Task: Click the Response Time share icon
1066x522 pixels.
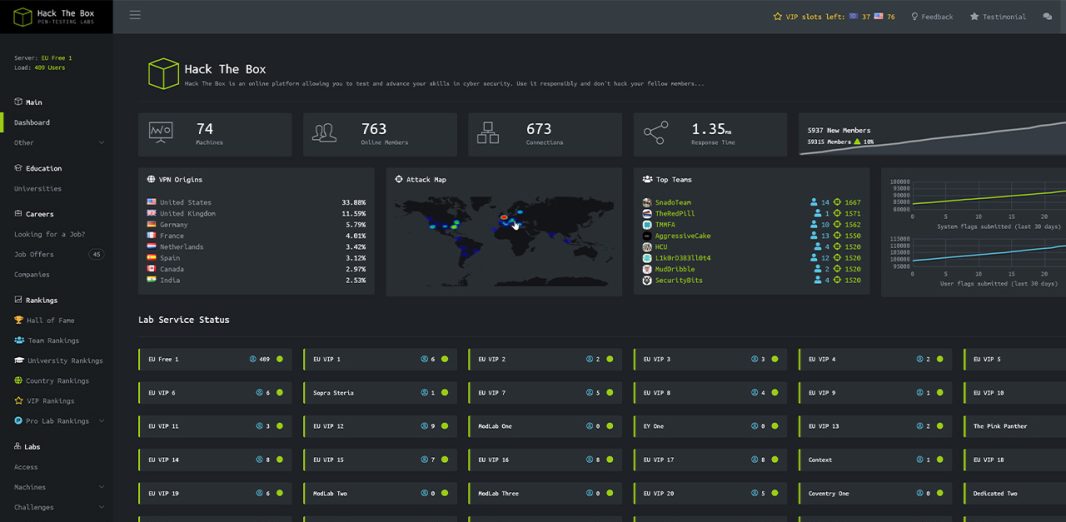Action: click(x=655, y=133)
